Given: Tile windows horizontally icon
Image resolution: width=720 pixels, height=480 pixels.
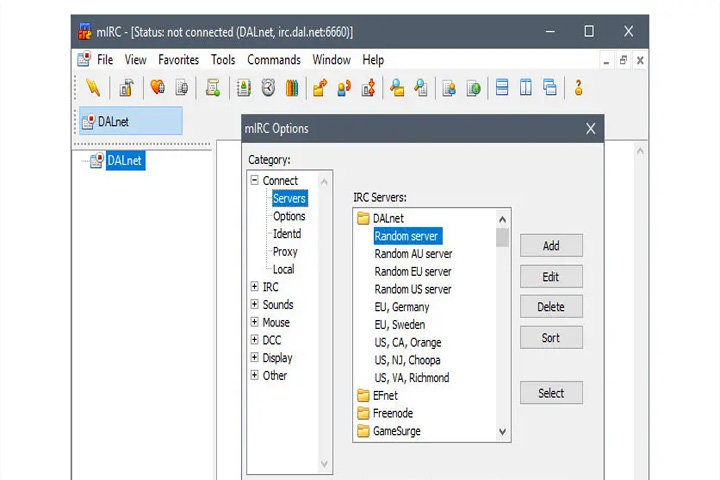Looking at the screenshot, I should (502, 87).
